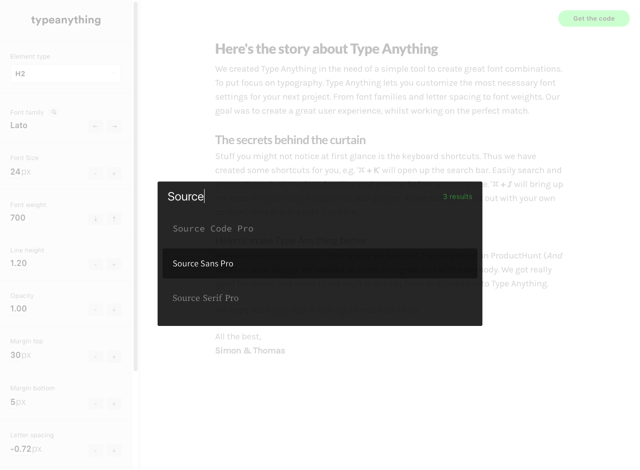
Task: Click the sidebar vertical scrollbar
Action: pyautogui.click(x=136, y=186)
